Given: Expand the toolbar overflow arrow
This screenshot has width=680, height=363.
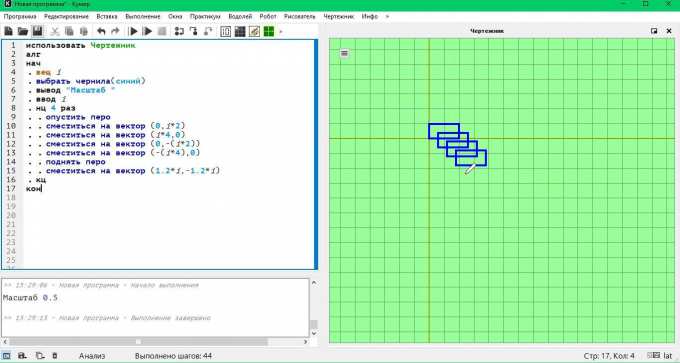Looking at the screenshot, I should point(281,31).
